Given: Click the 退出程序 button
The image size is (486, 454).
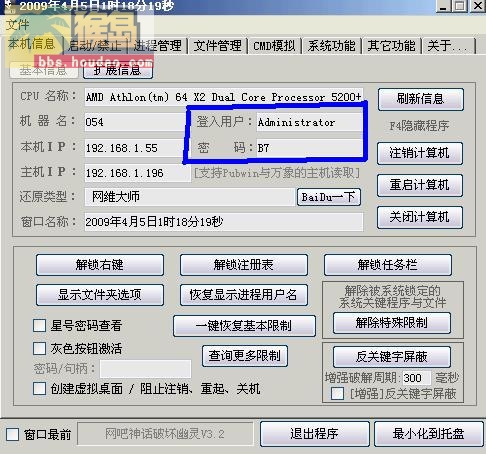Looking at the screenshot, I should tap(314, 434).
